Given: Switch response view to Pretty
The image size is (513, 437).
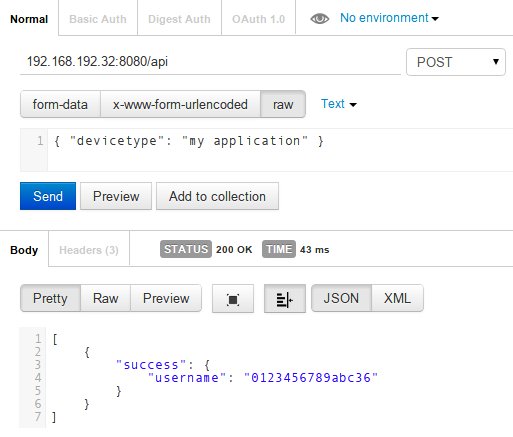Looking at the screenshot, I should (x=50, y=298).
